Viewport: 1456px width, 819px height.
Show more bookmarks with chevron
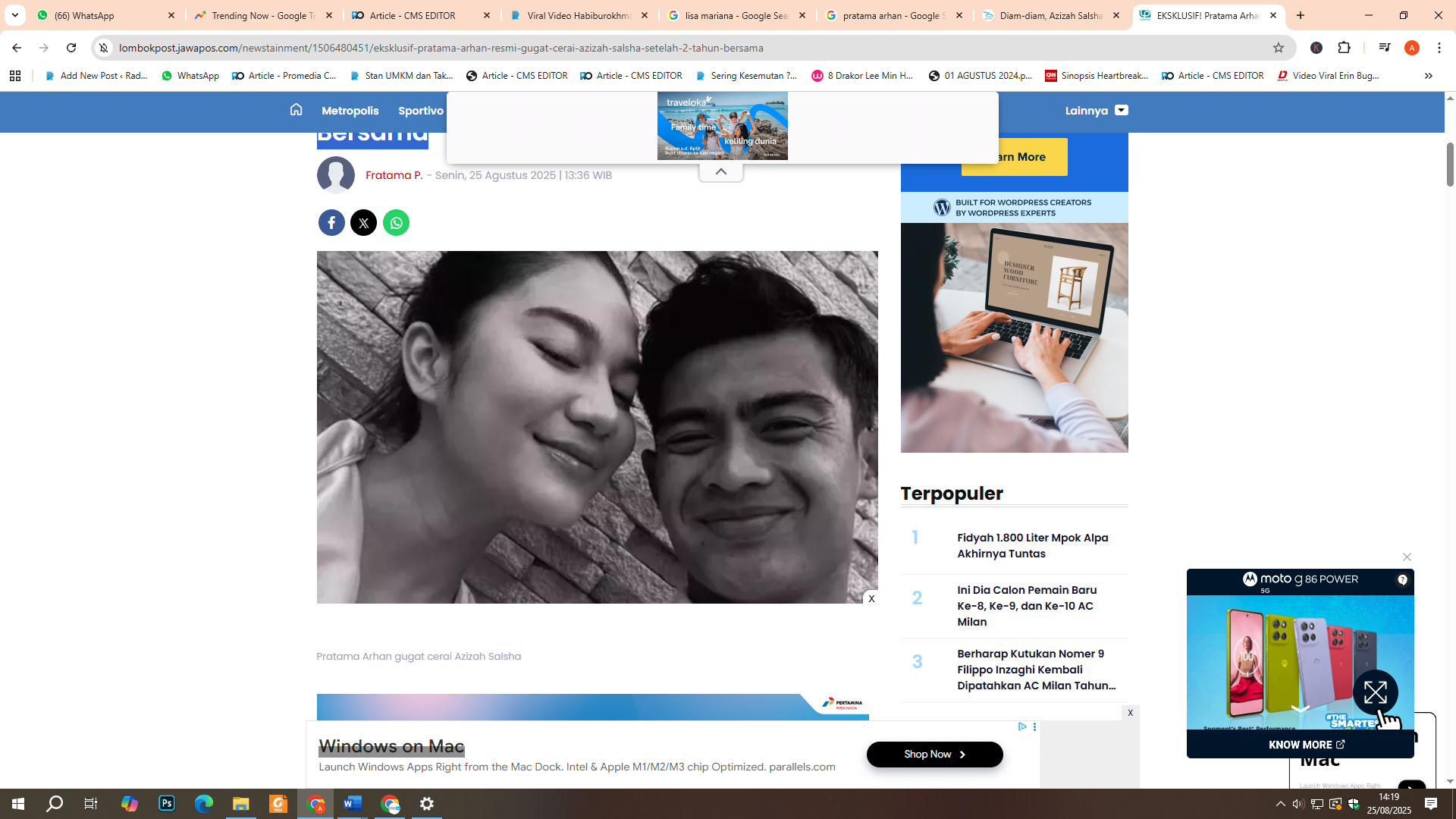pyautogui.click(x=1429, y=76)
